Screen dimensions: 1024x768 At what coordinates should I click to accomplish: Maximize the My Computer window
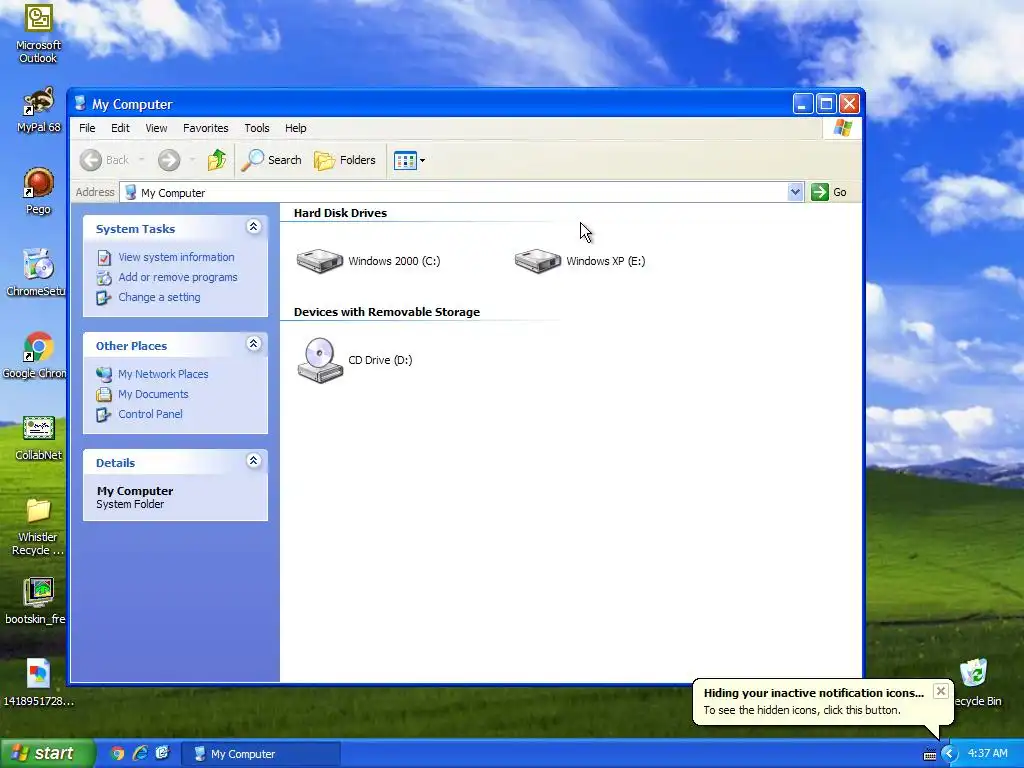[826, 104]
